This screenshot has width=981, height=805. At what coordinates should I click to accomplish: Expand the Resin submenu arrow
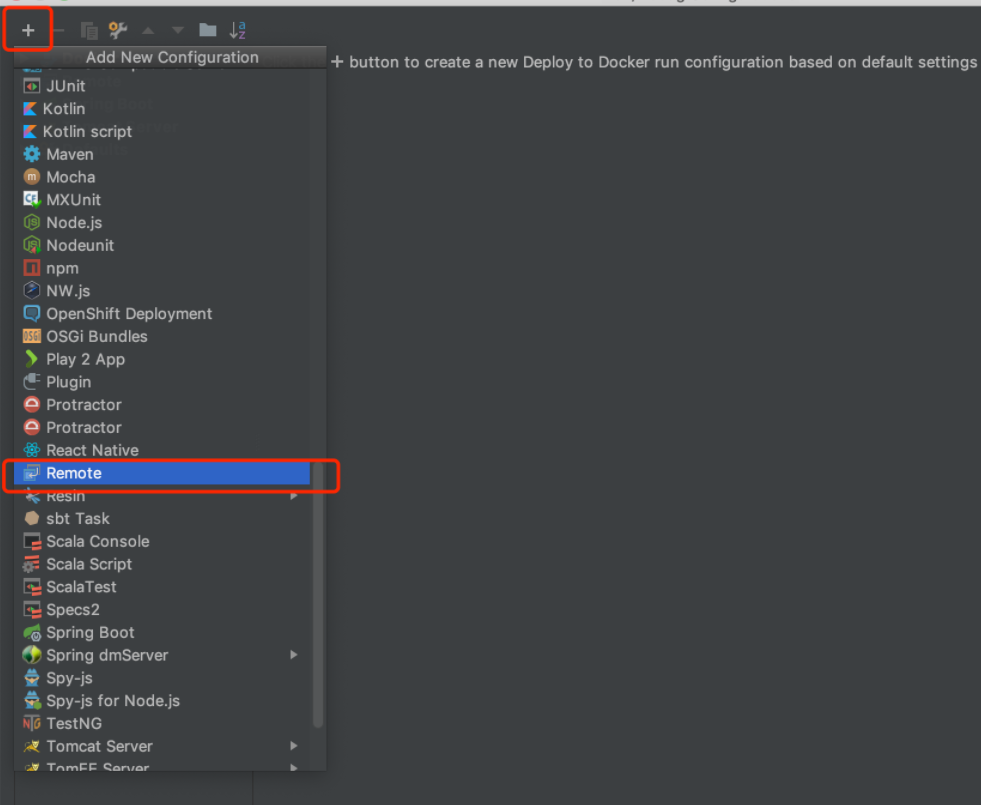[x=293, y=496]
